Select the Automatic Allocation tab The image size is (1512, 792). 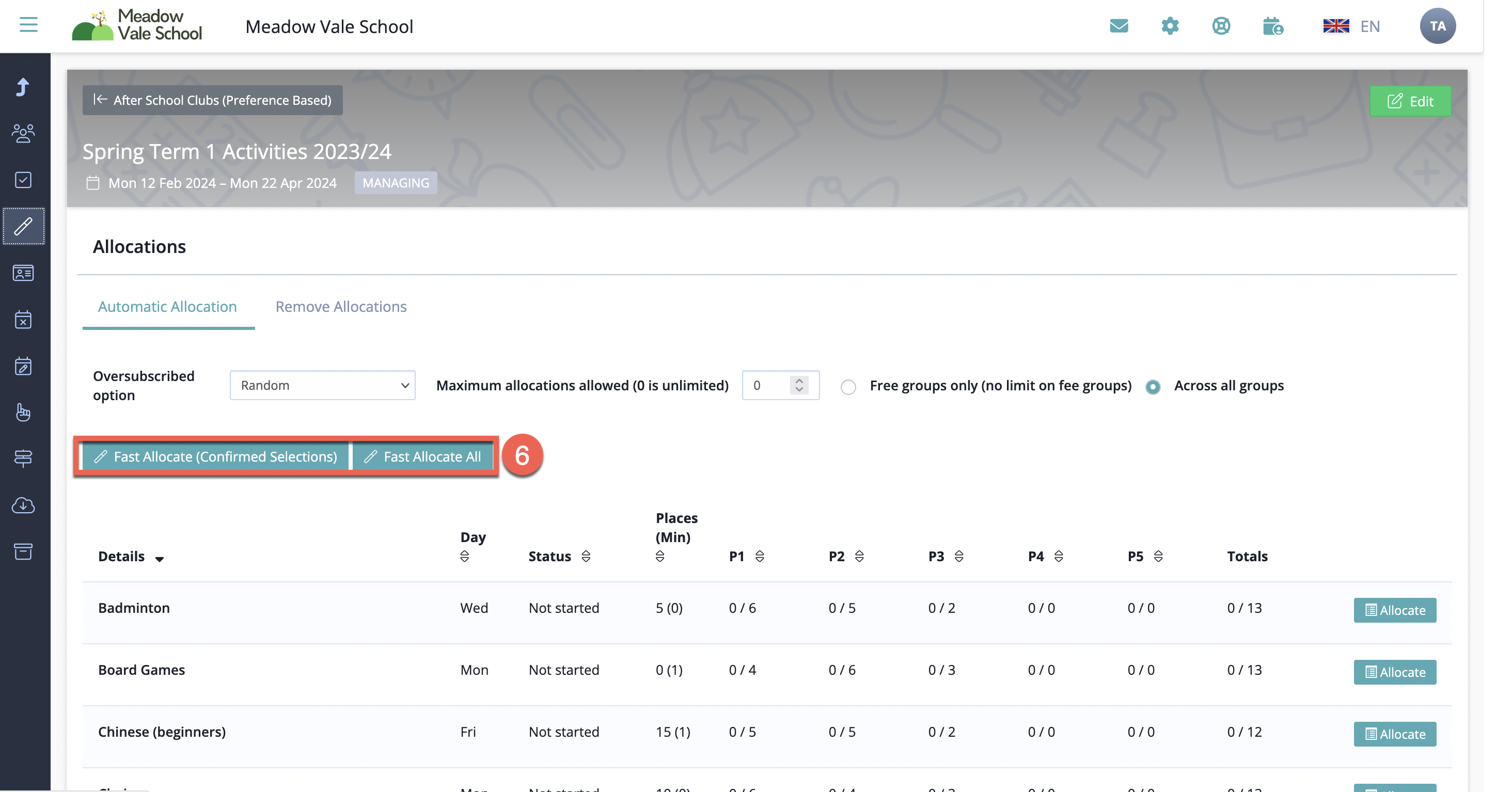167,306
